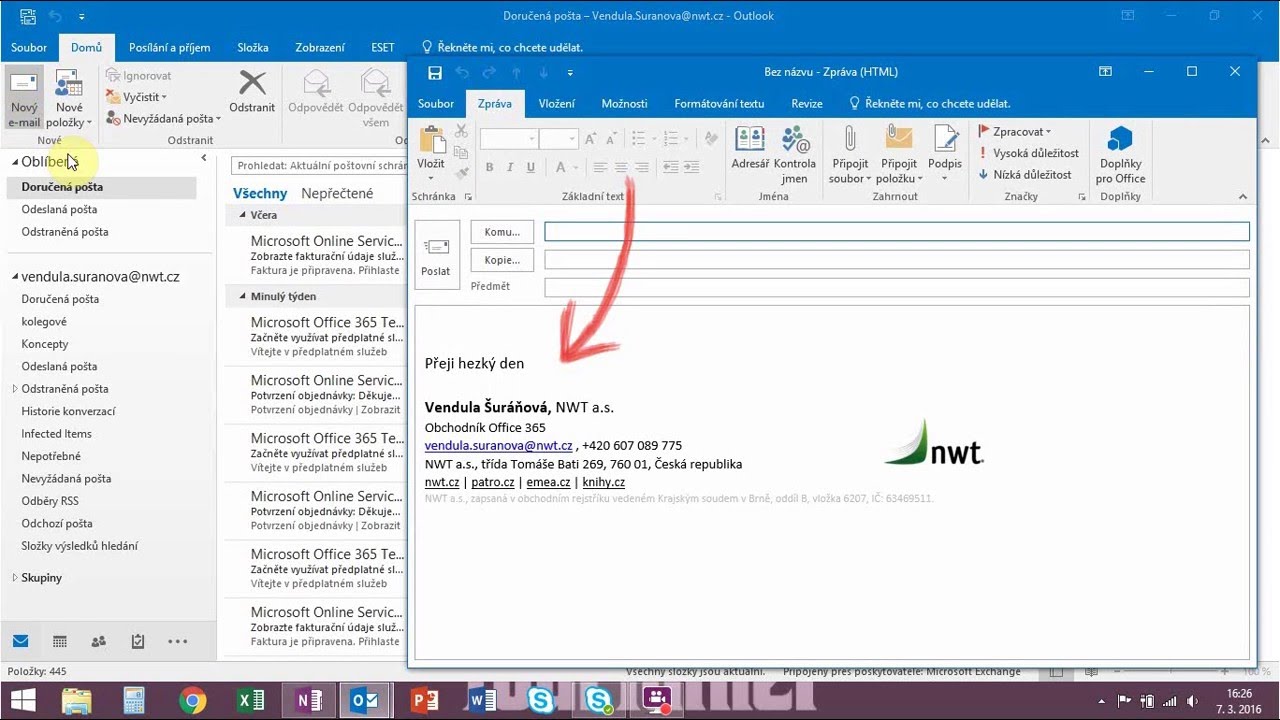
Task: Open the Podpis signature dropdown
Action: [945, 155]
